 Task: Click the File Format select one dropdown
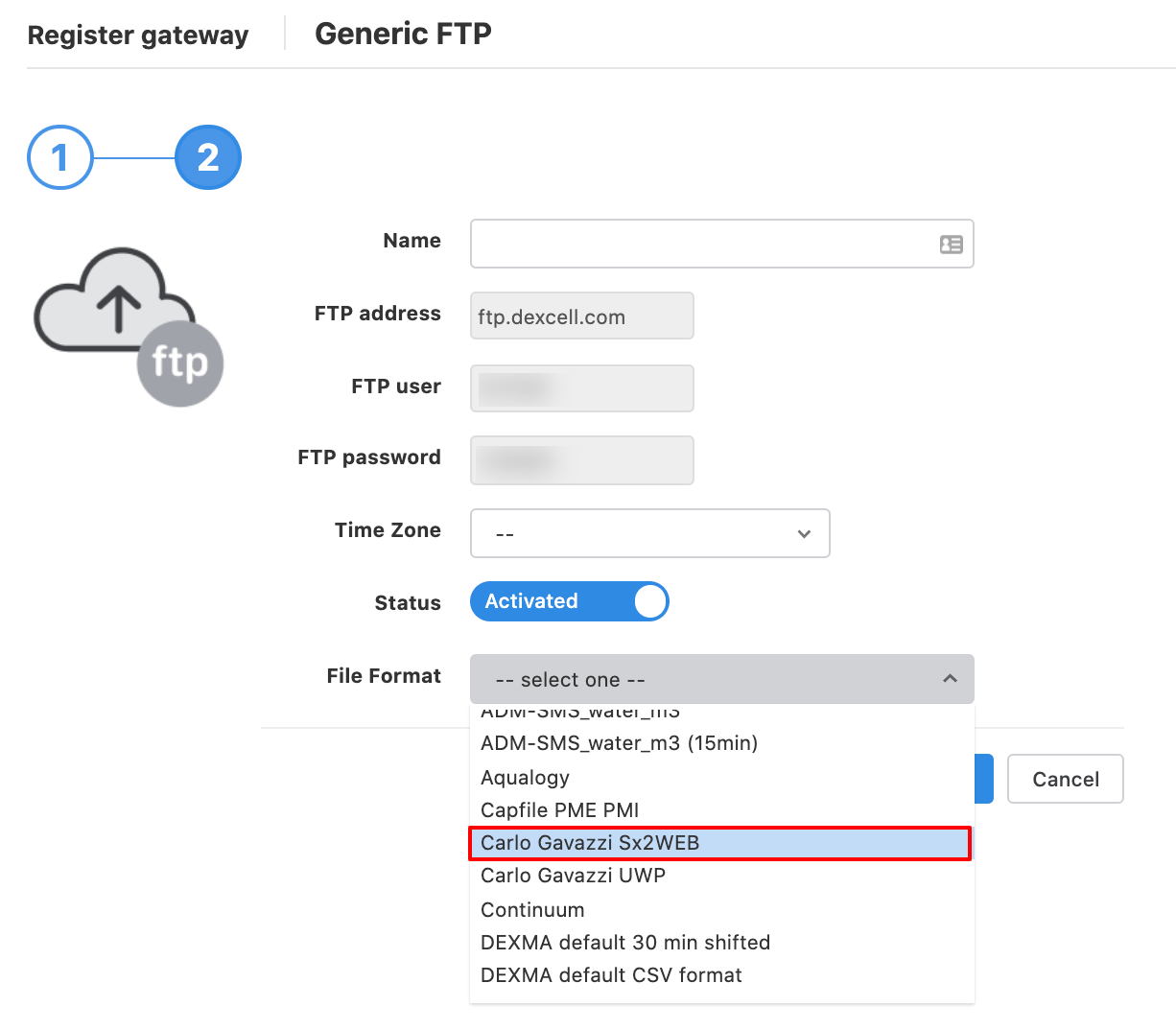pos(721,679)
